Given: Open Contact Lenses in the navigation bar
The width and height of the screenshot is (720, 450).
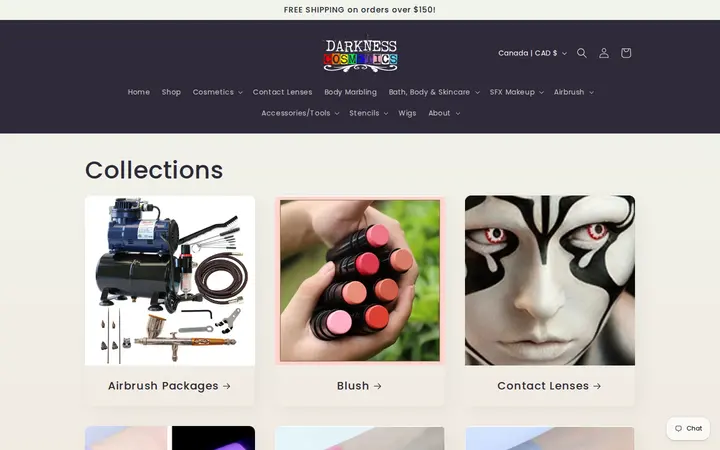Looking at the screenshot, I should tap(282, 92).
